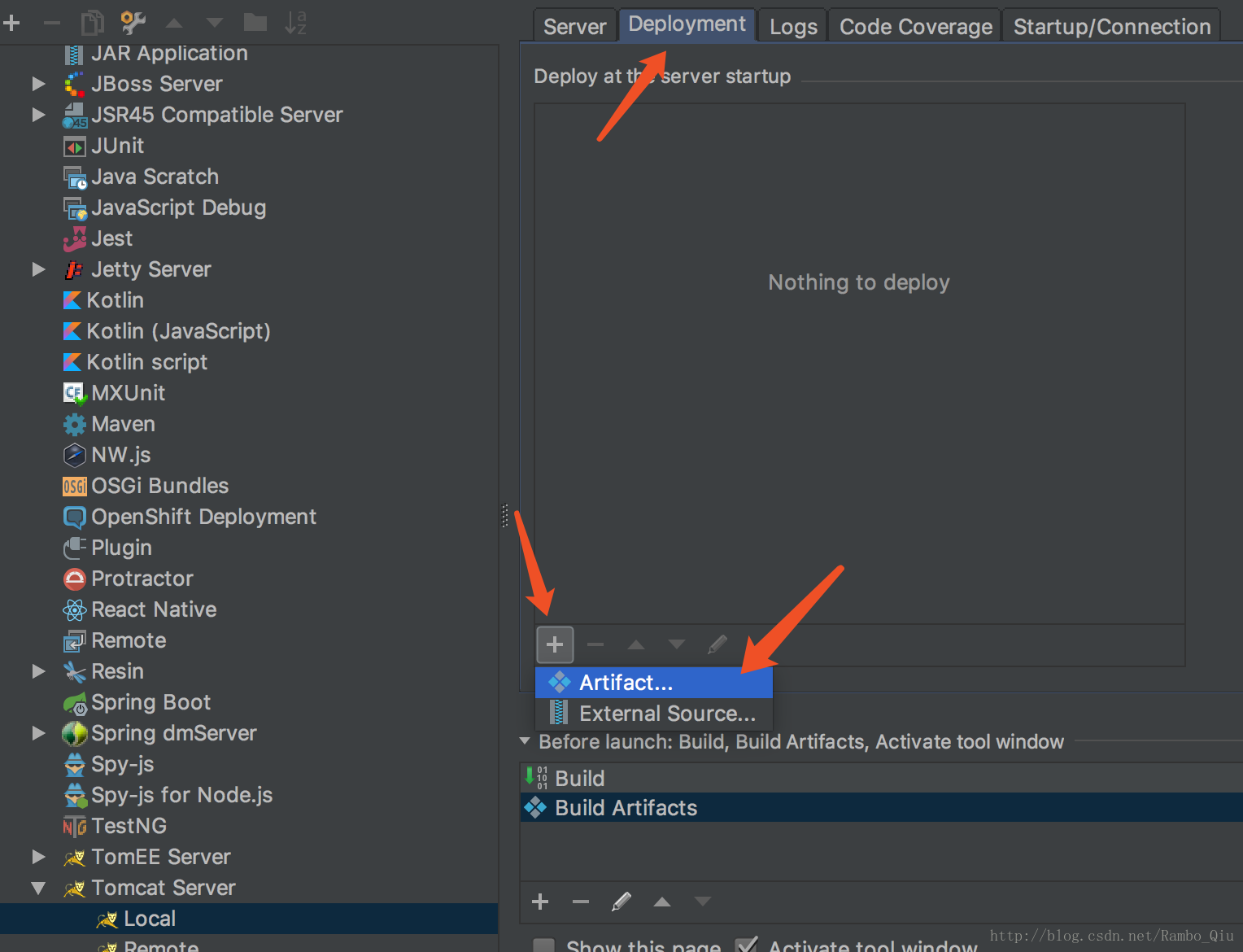The height and width of the screenshot is (952, 1243).
Task: Move deployment item down arrow
Action: pyautogui.click(x=676, y=644)
